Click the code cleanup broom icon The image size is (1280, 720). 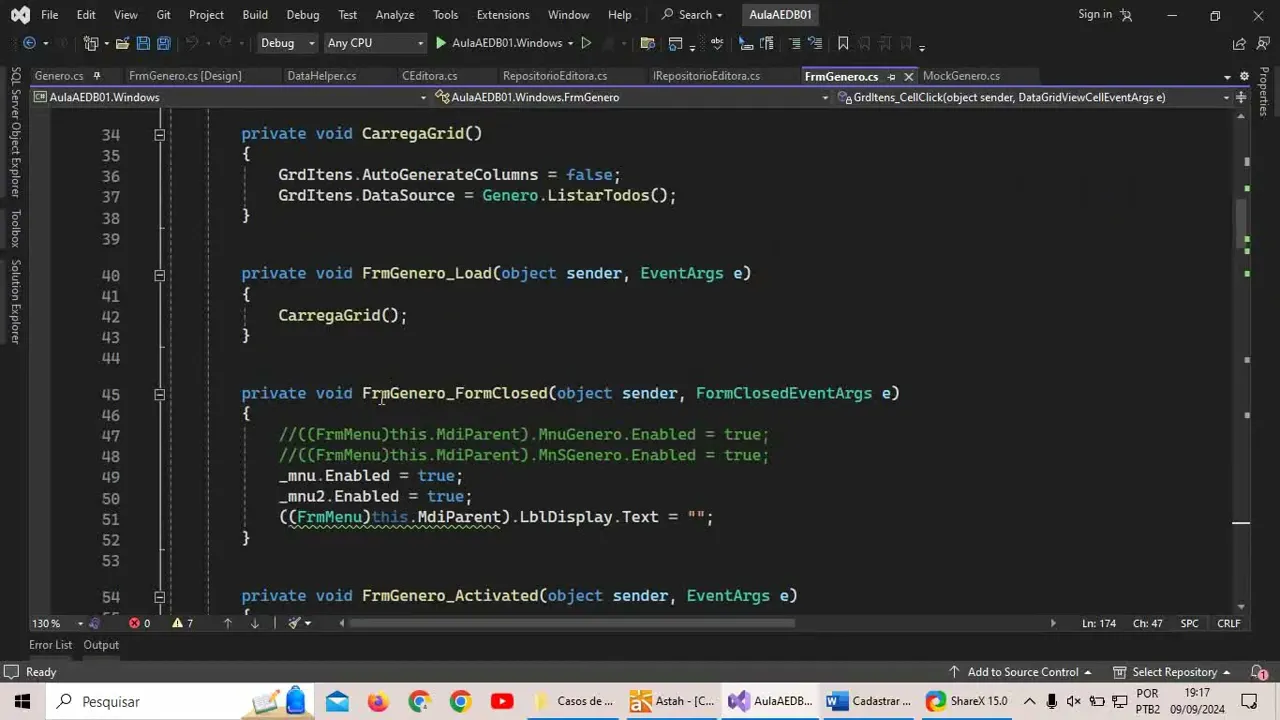tap(294, 623)
